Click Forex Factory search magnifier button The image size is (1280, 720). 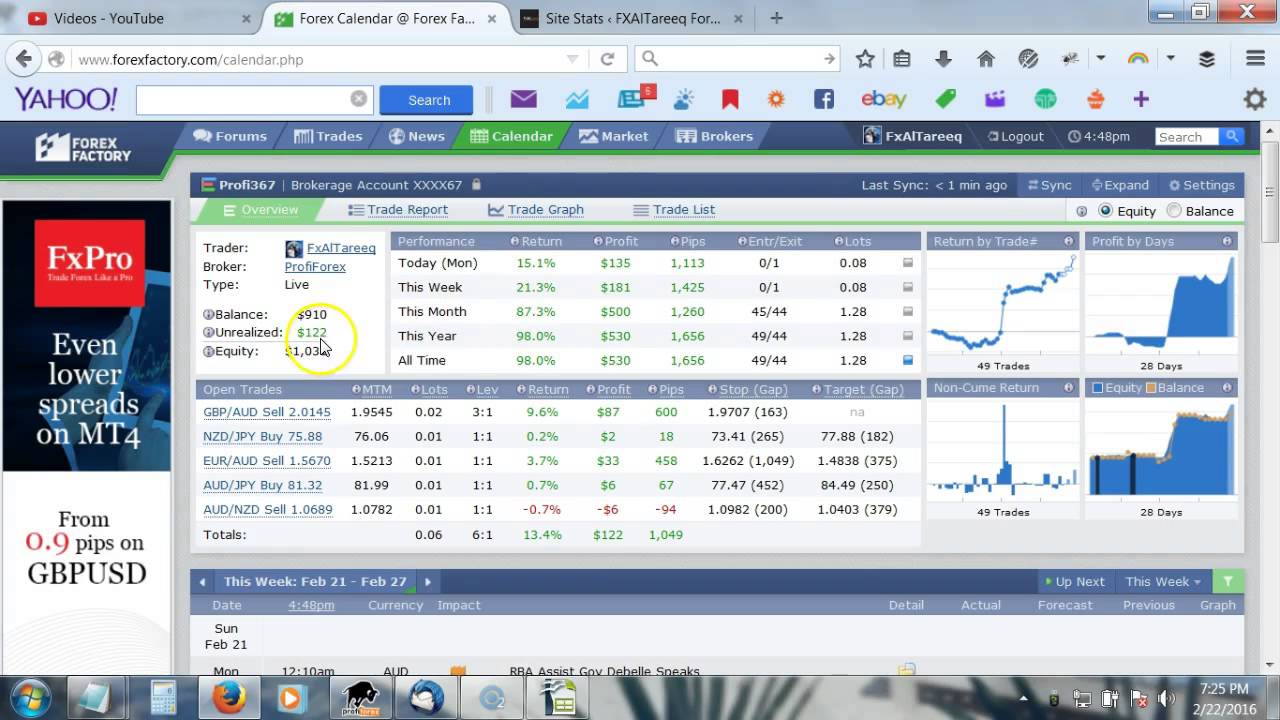pos(1232,136)
